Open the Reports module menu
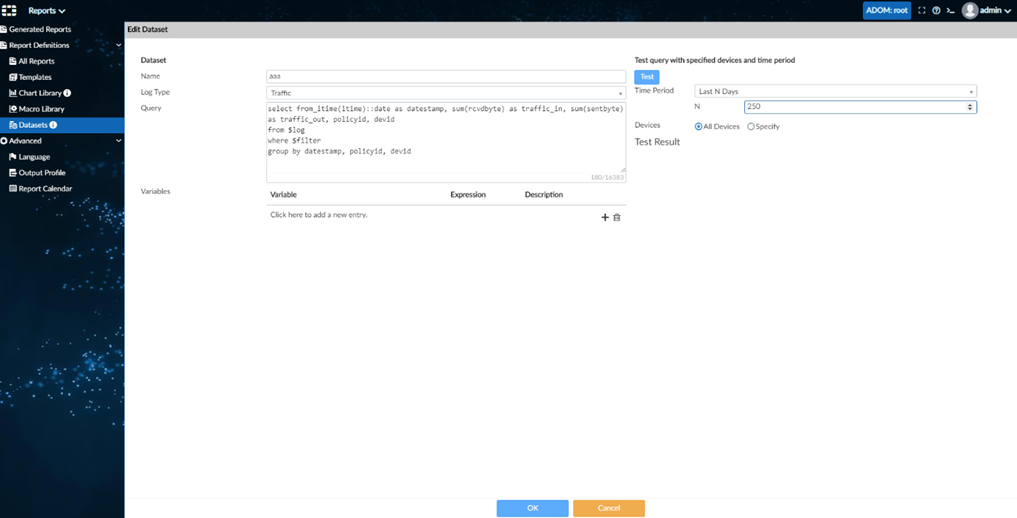This screenshot has height=518, width=1017. 47,11
